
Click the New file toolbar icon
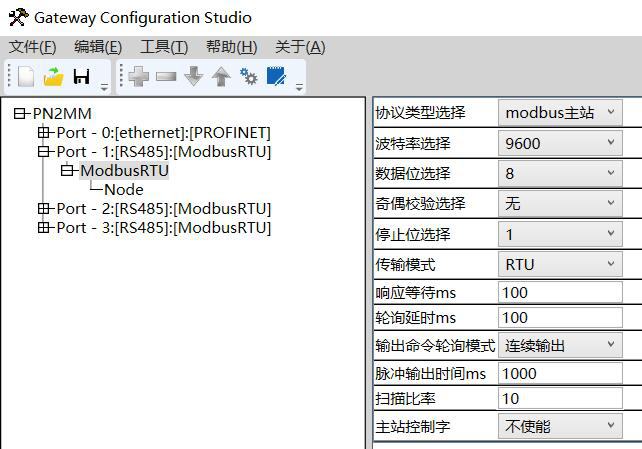click(x=26, y=76)
